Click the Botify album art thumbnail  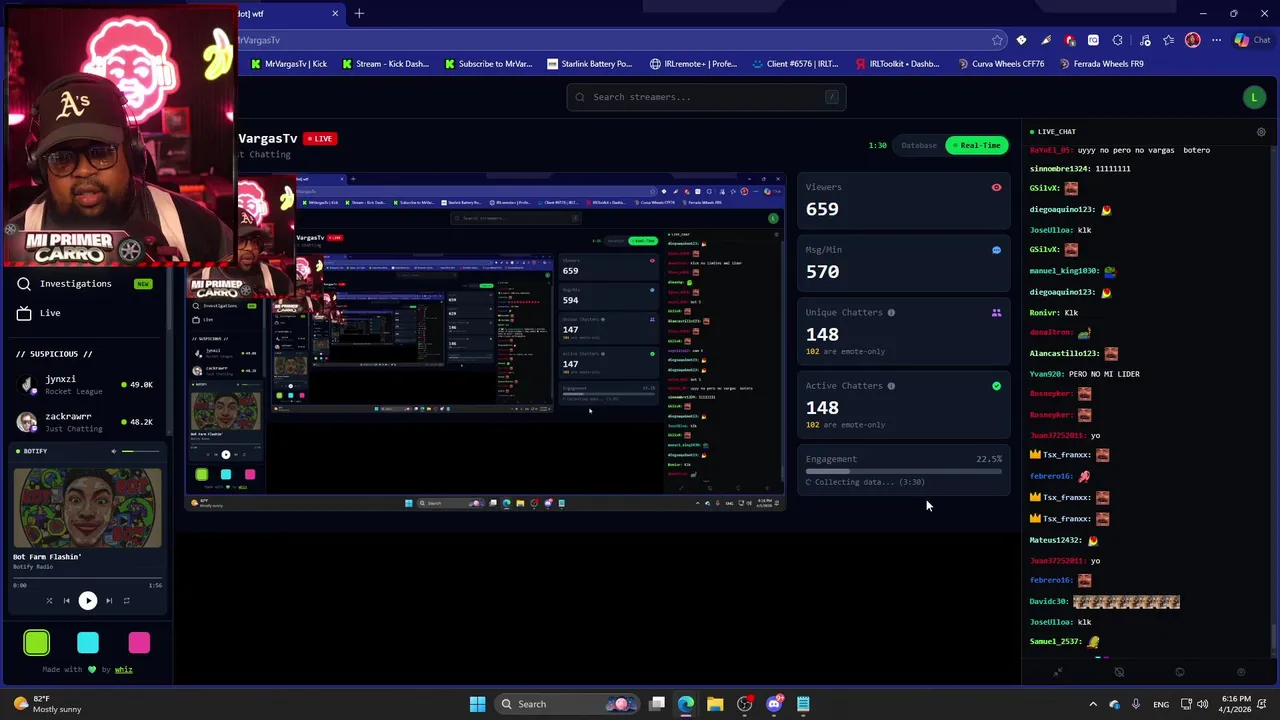coord(87,506)
